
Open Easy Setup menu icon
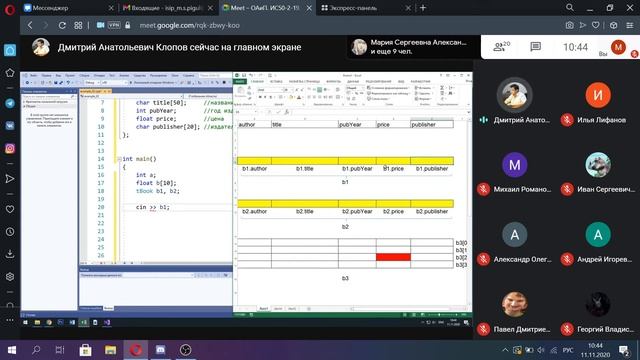630,25
